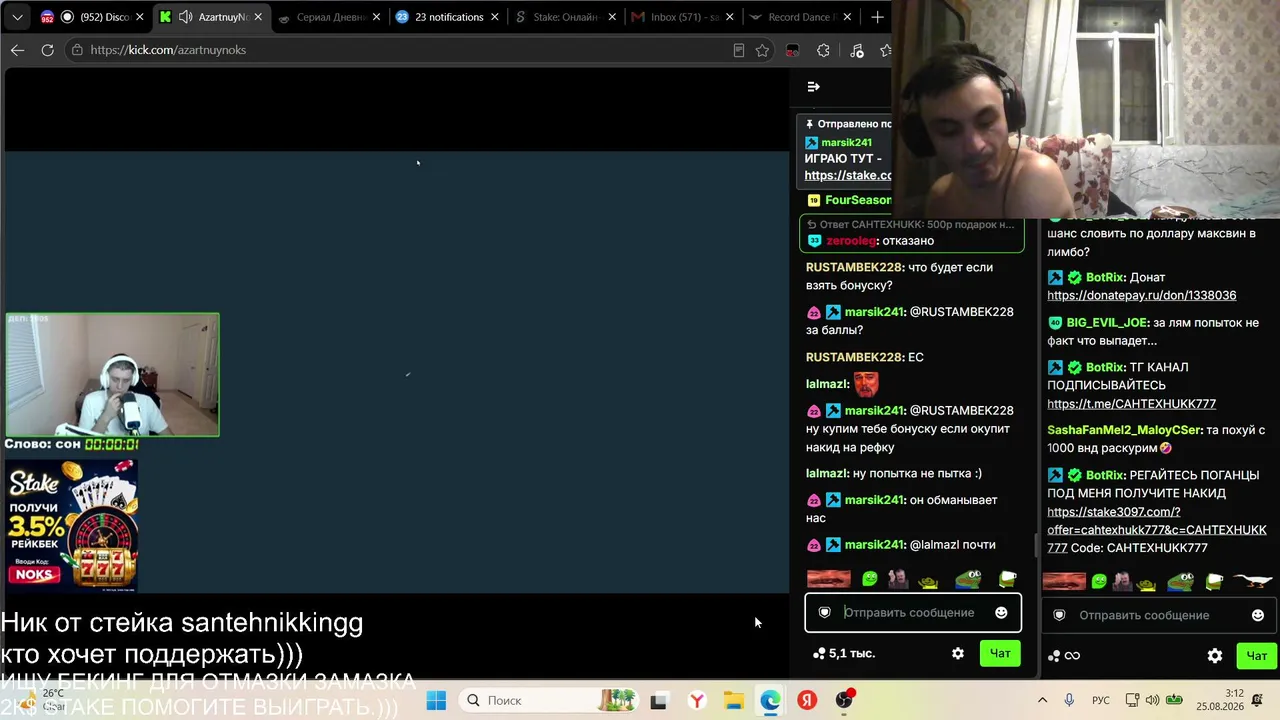Screen dimensions: 1280x720
Task: Open right chat settings gear
Action: (1215, 656)
